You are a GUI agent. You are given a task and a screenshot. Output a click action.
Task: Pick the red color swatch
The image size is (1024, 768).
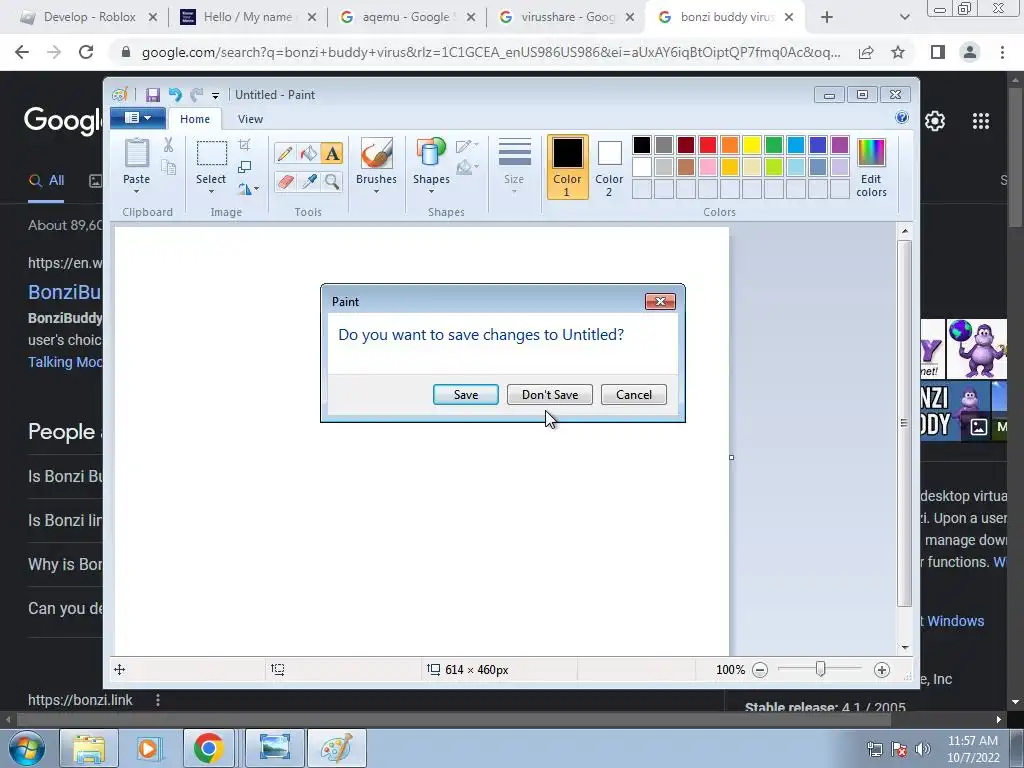[708, 144]
